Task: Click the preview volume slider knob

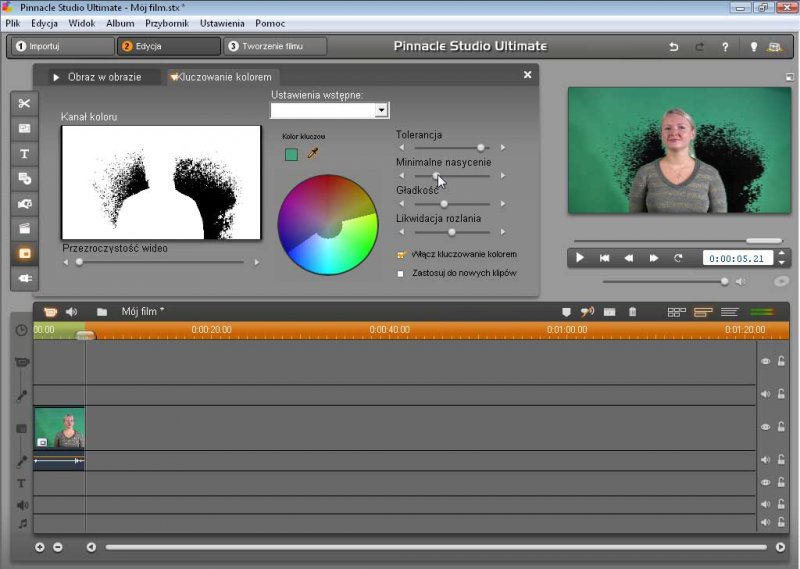Action: click(724, 281)
